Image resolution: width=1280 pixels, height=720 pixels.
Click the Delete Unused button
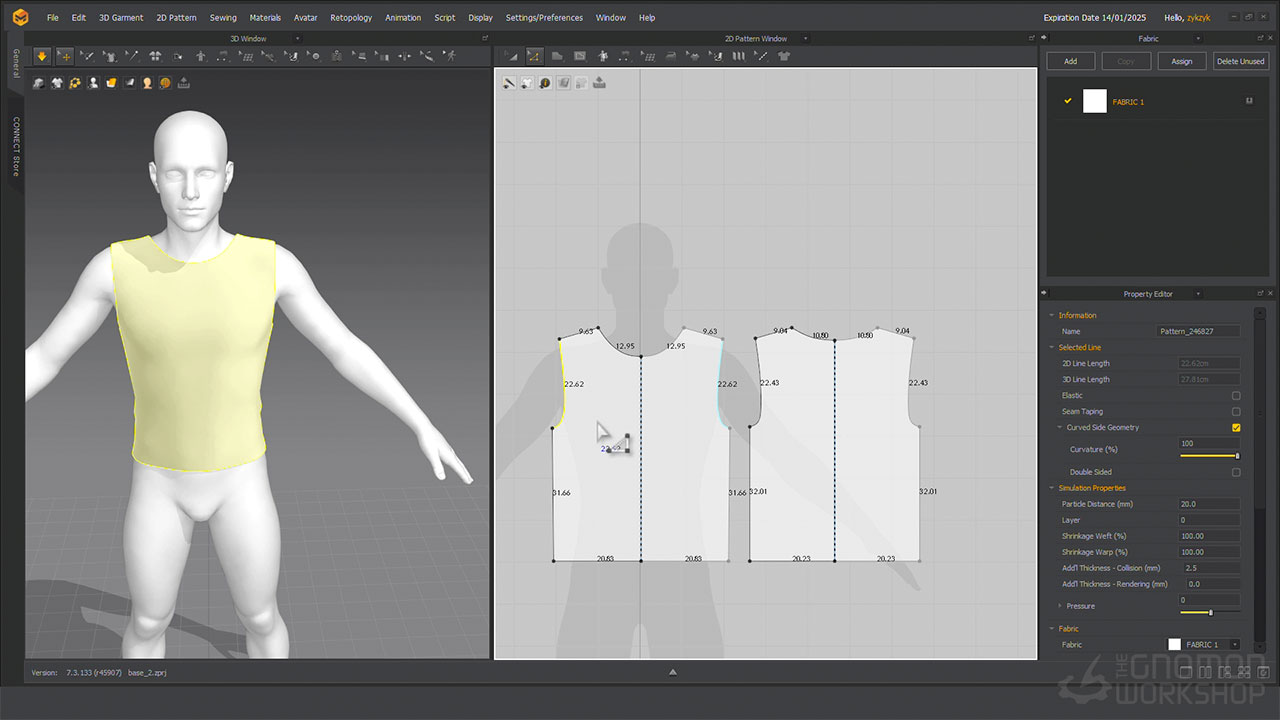(1240, 62)
